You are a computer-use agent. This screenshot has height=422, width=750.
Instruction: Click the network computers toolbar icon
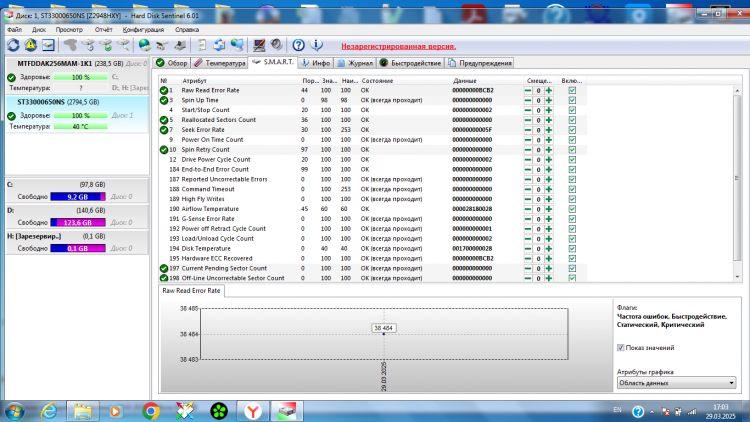click(237, 45)
